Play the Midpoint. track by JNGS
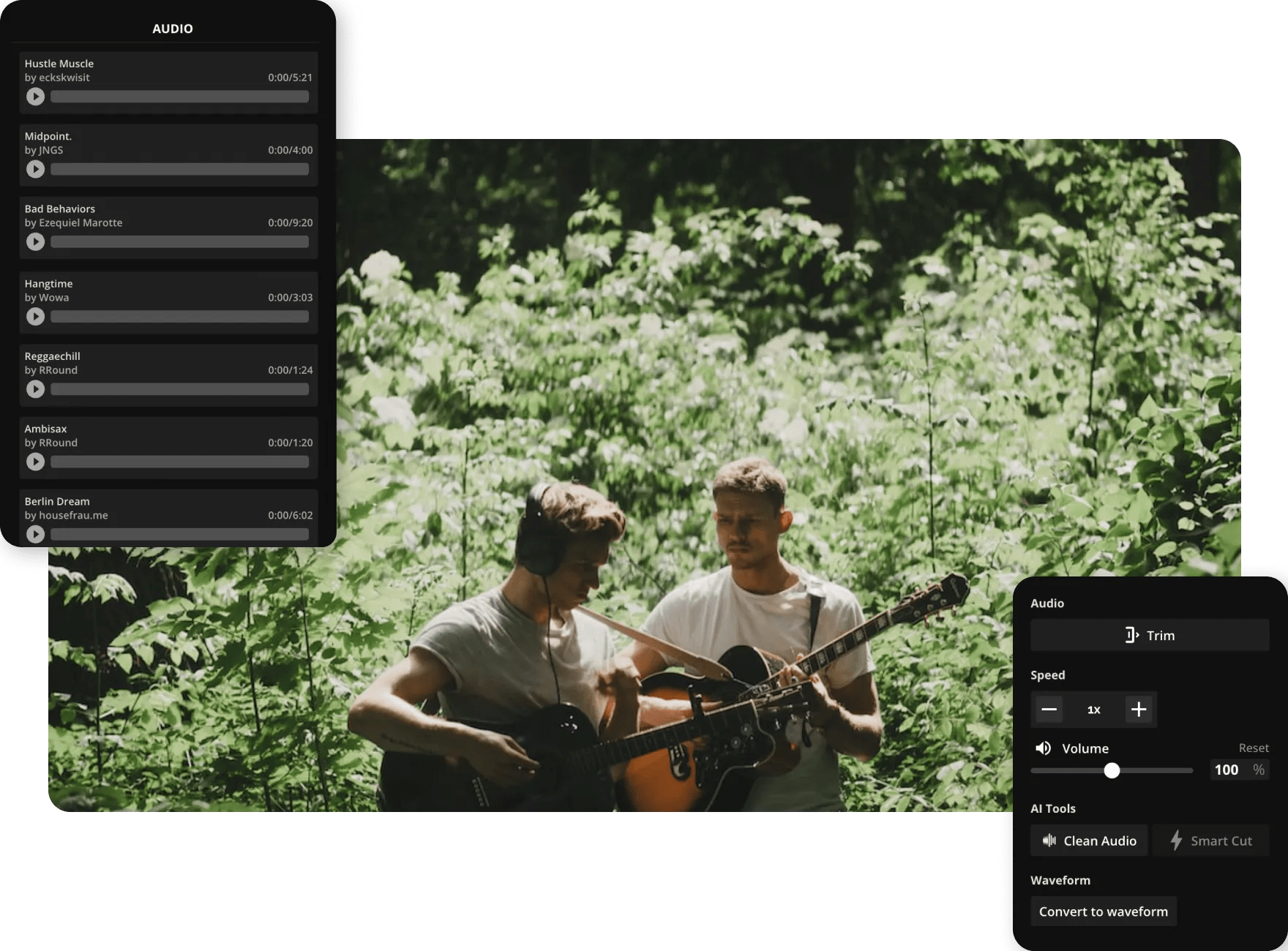 35,169
